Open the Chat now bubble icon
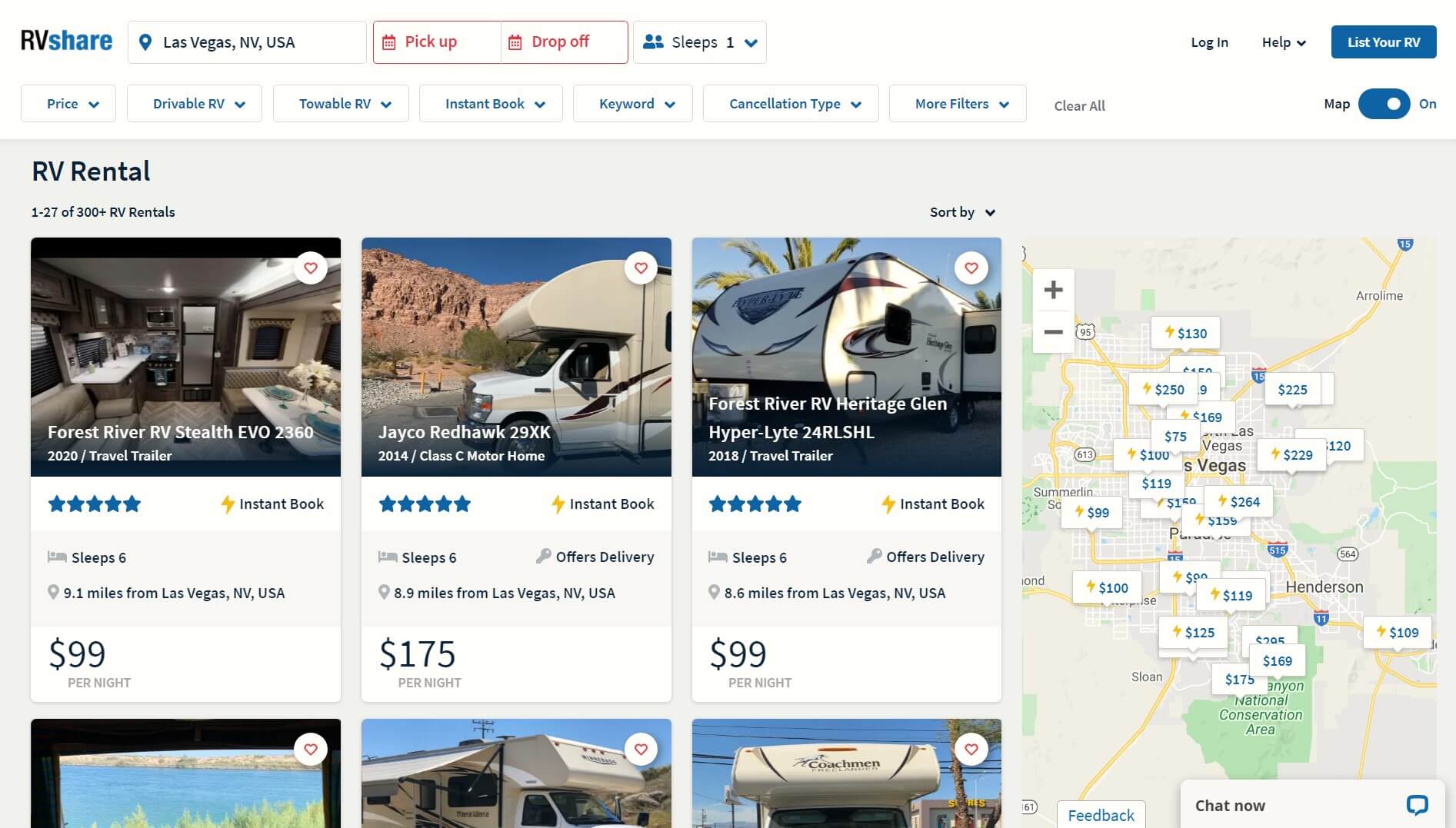 click(x=1417, y=805)
